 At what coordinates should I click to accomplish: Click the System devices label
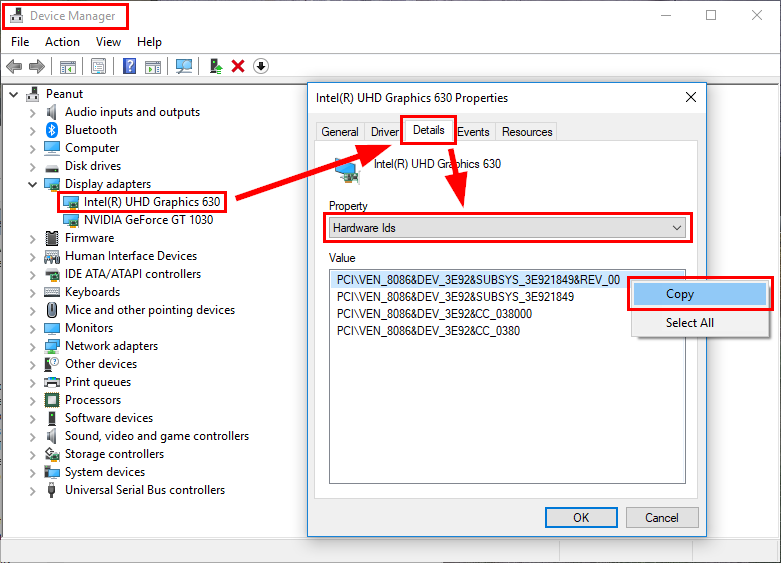point(105,472)
